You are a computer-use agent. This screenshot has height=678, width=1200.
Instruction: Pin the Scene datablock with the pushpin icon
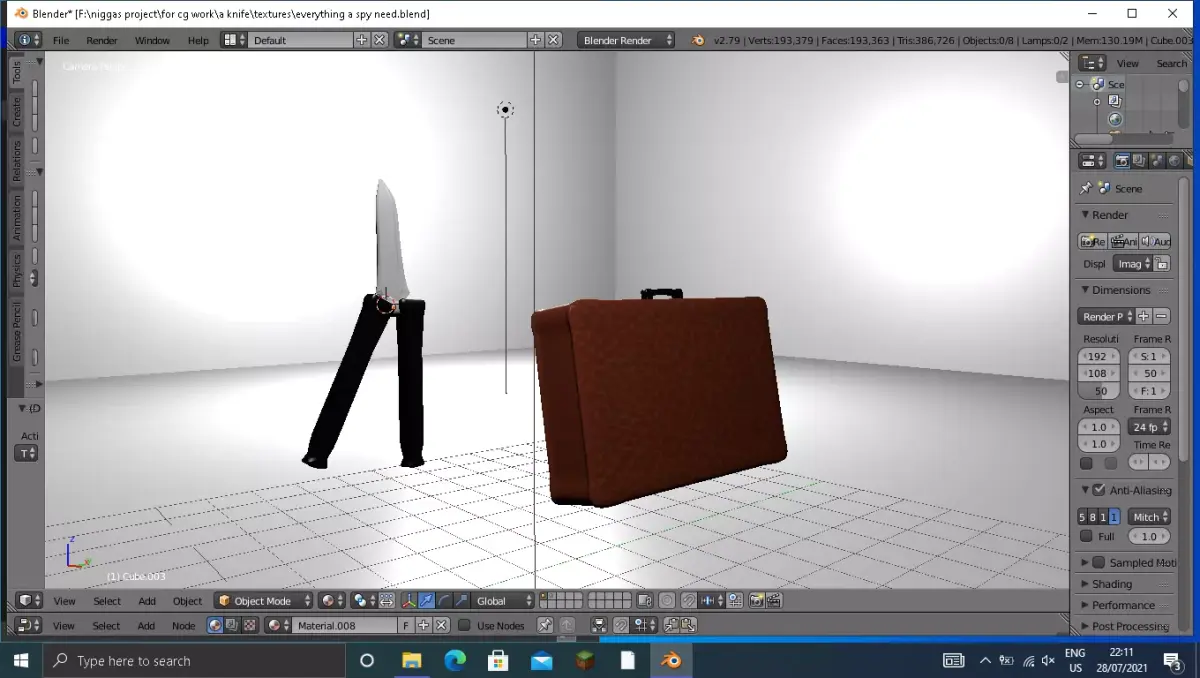point(1086,188)
